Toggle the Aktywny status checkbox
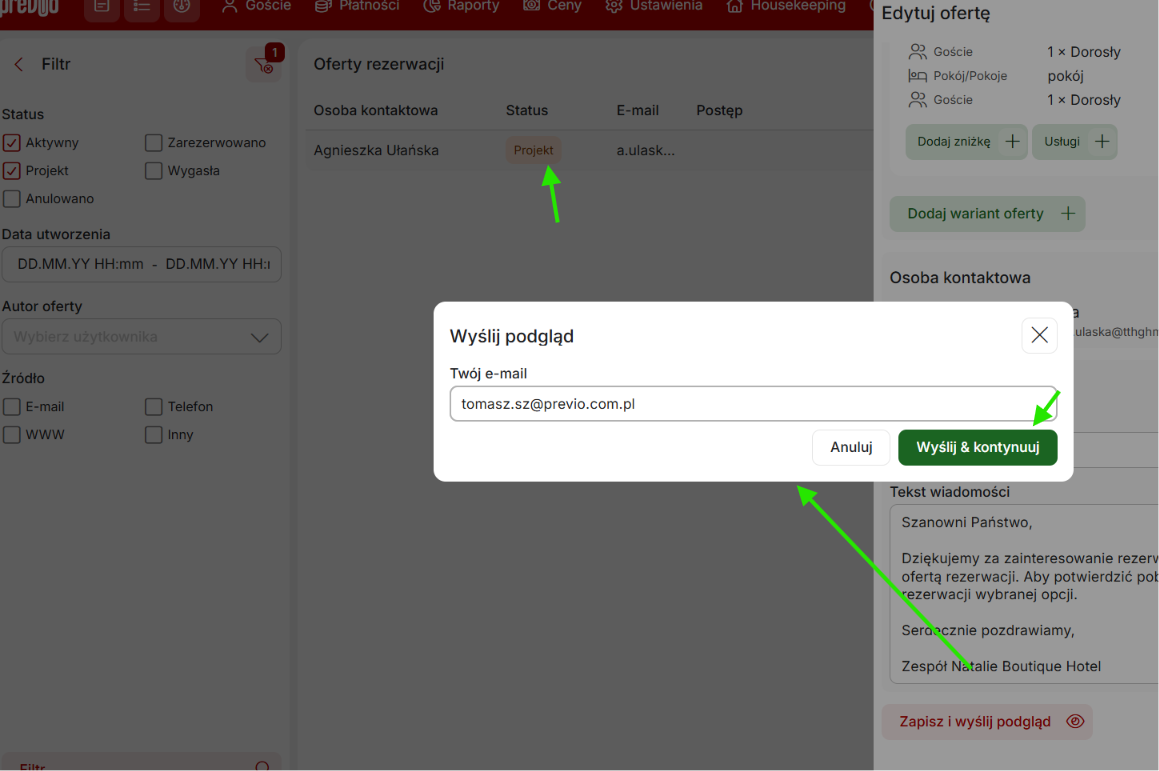This screenshot has width=1159, height=771. pos(12,143)
